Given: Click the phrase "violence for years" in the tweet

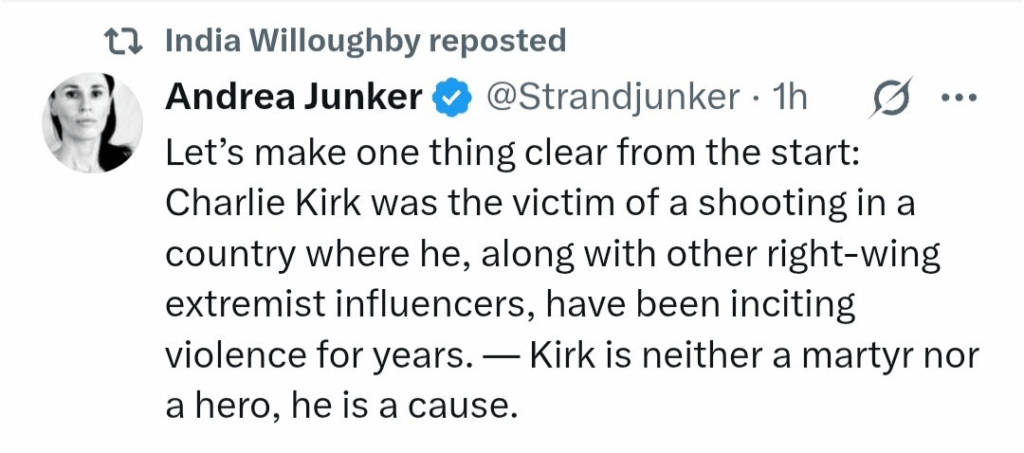Looking at the screenshot, I should tap(317, 357).
